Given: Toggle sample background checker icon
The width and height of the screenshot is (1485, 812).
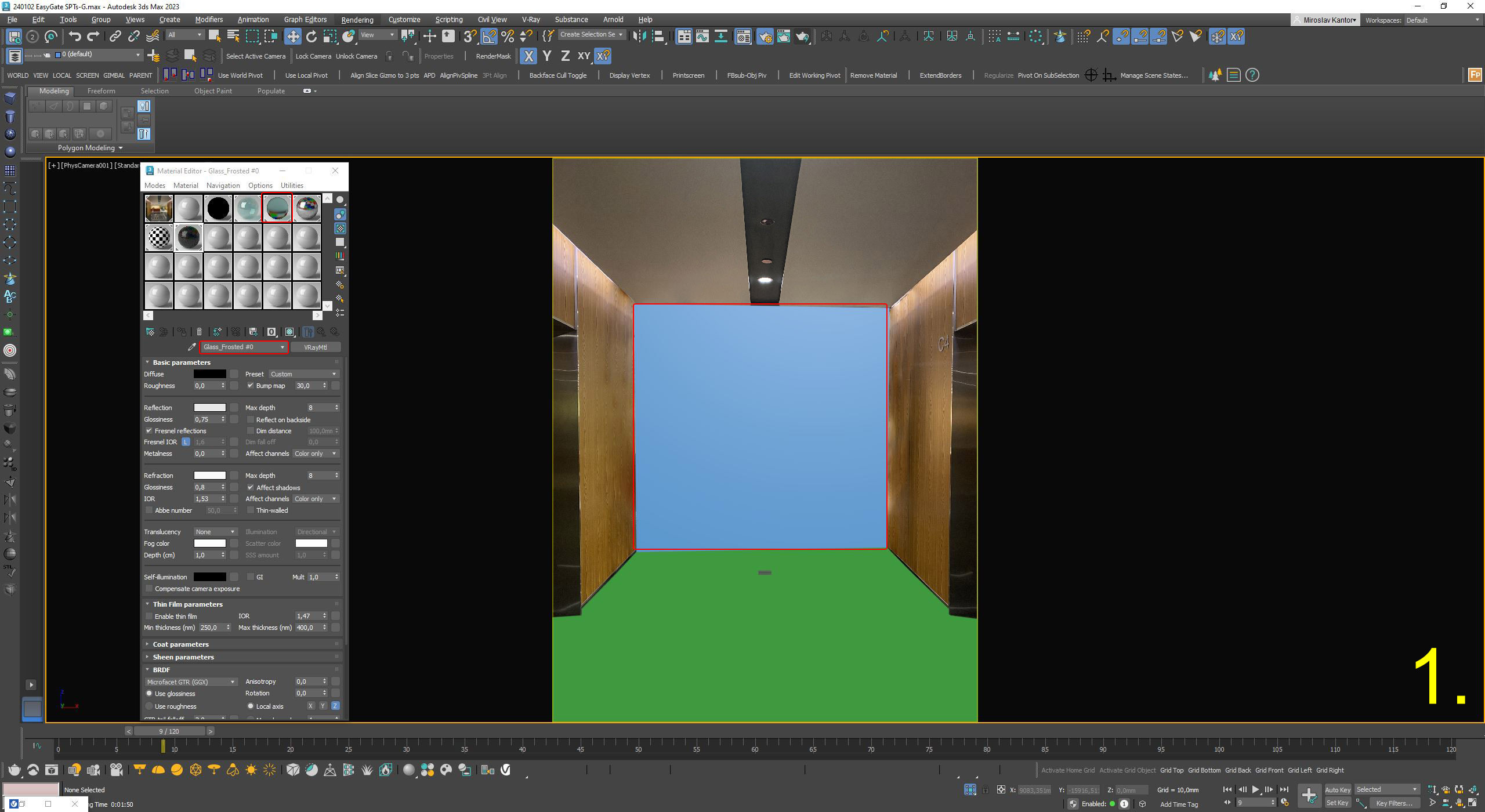Looking at the screenshot, I should [x=341, y=229].
